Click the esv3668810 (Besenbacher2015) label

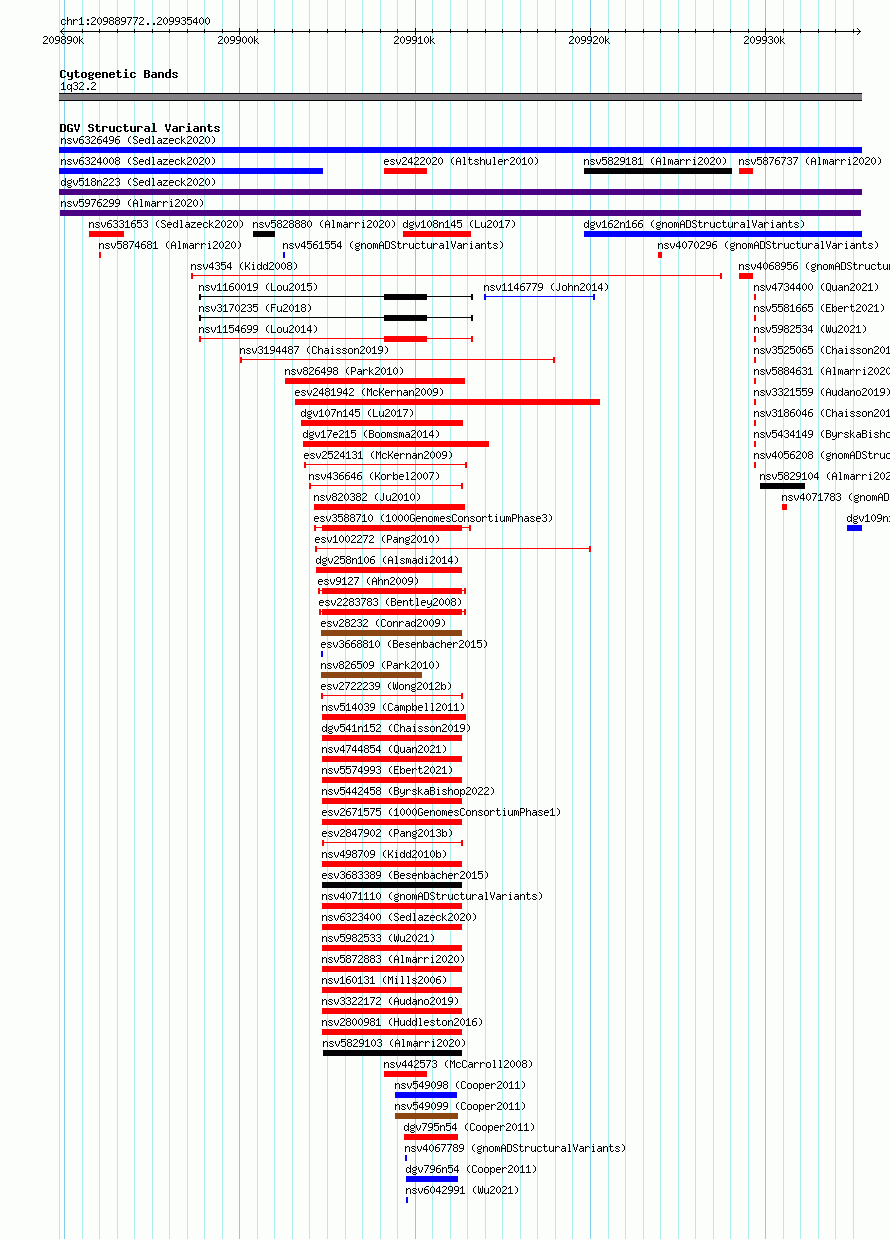point(404,644)
